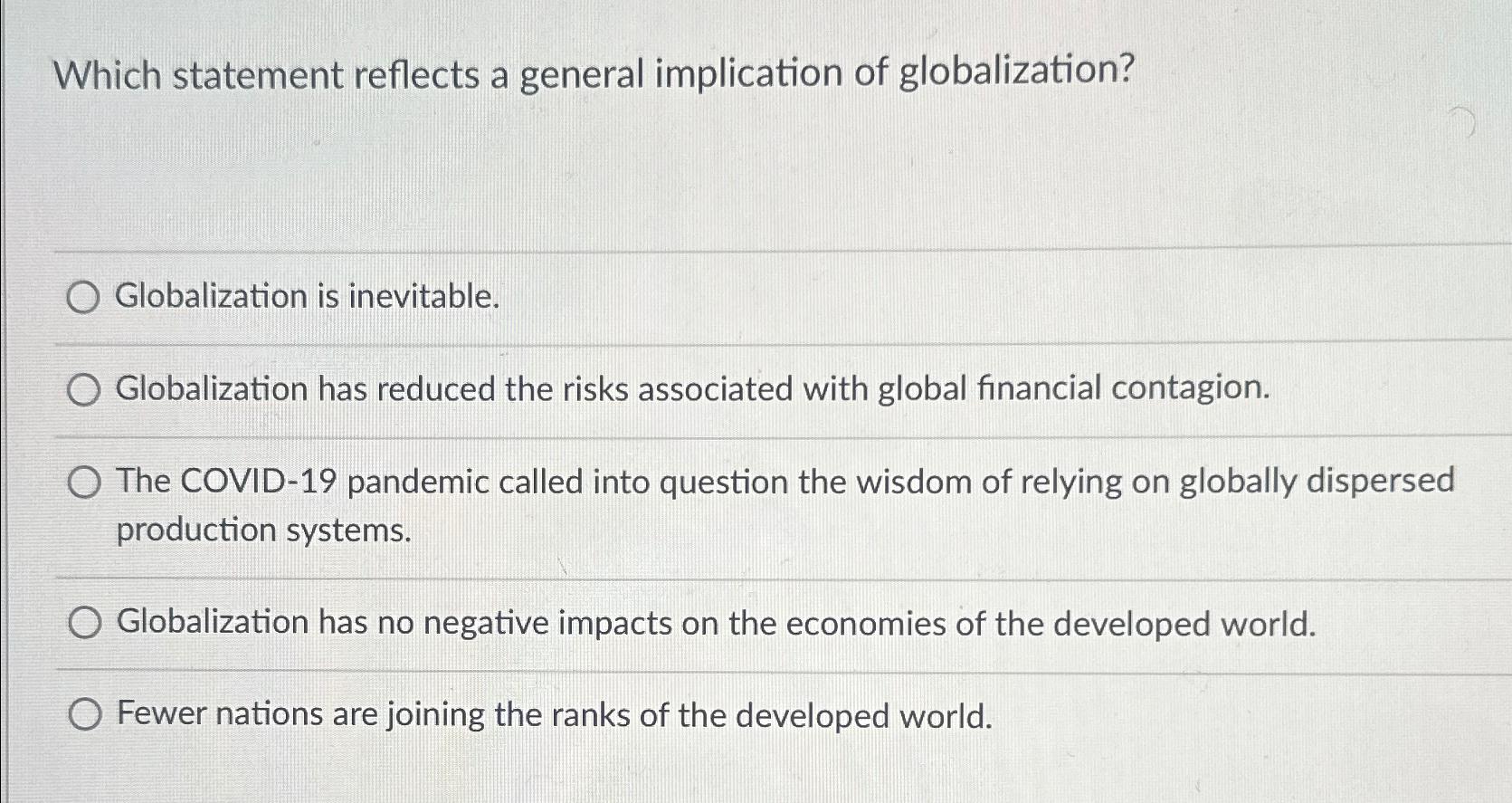The image size is (1512, 803).
Task: Click the developed world economies statement text
Action: [x=715, y=622]
